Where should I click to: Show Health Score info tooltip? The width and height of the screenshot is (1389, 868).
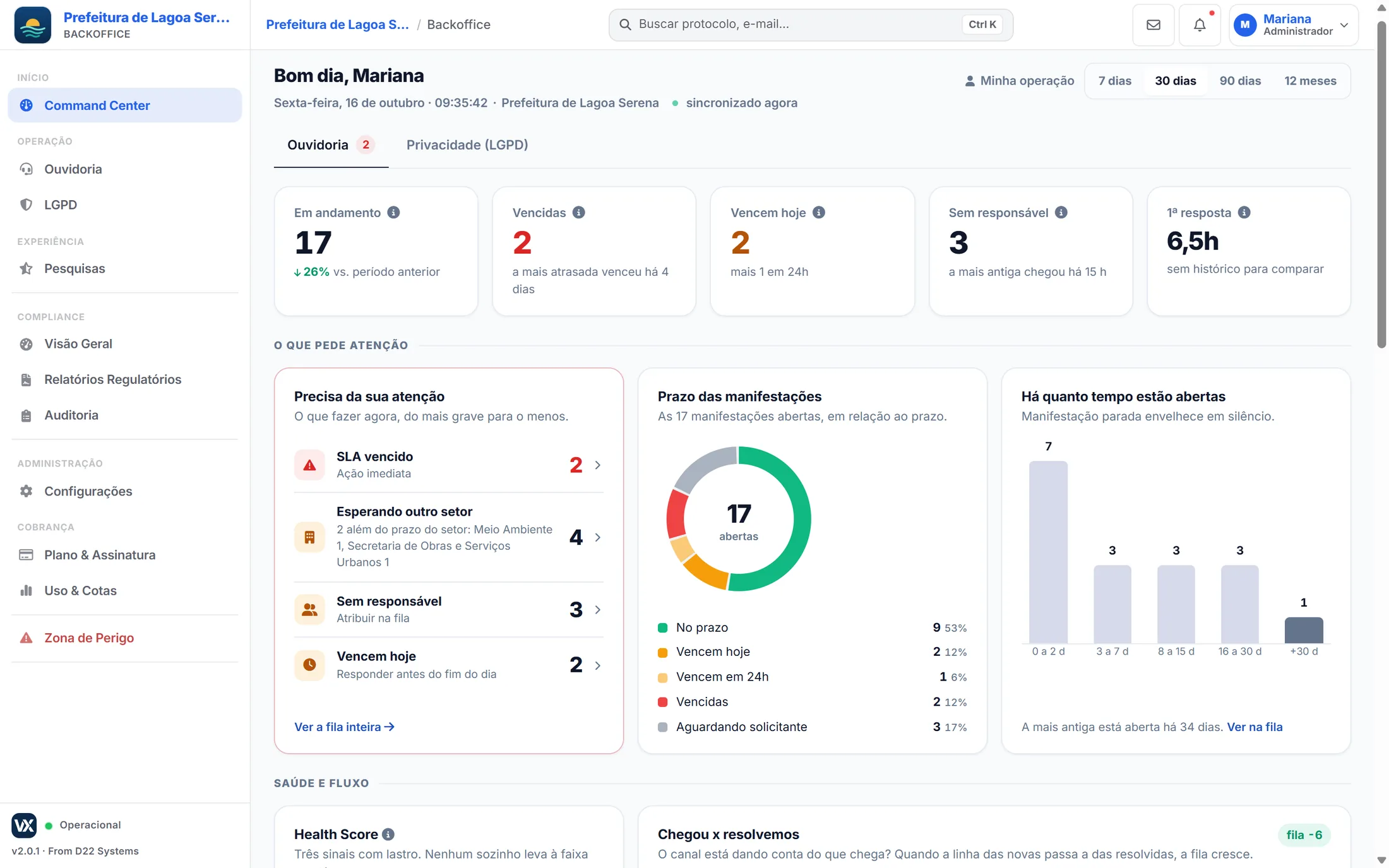point(388,835)
